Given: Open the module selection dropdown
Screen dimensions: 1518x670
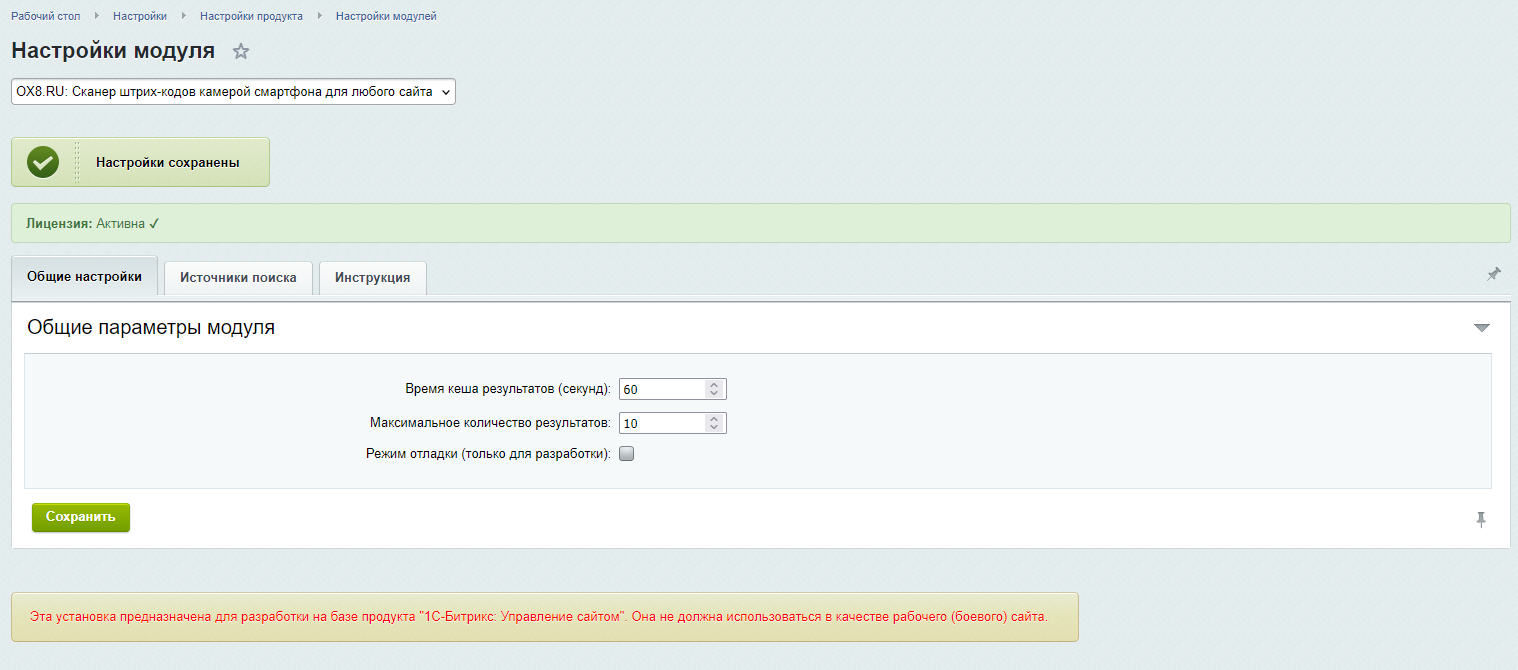Looking at the screenshot, I should coord(233,92).
